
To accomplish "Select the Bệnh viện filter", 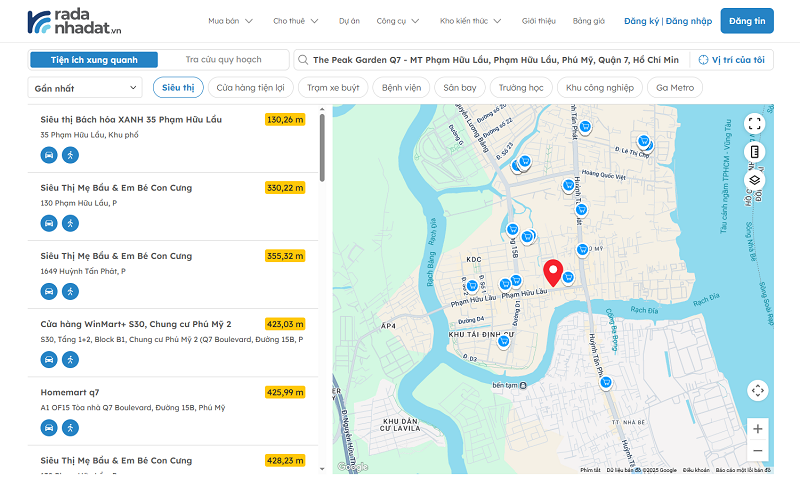I will 402,88.
